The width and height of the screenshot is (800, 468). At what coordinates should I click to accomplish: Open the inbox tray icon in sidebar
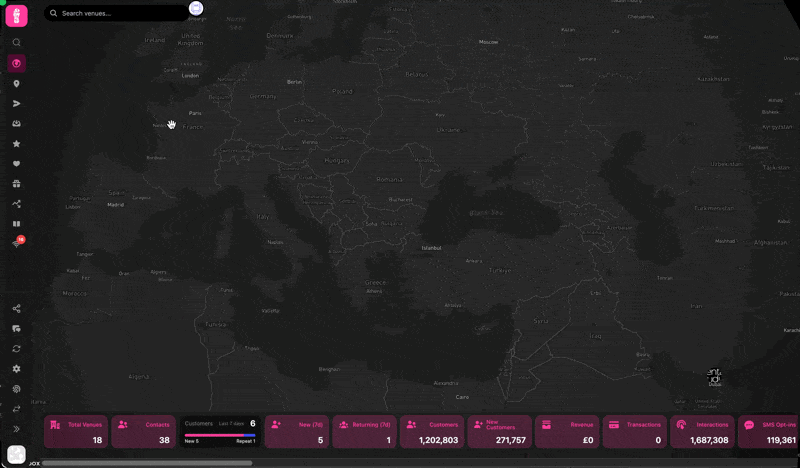[x=16, y=124]
